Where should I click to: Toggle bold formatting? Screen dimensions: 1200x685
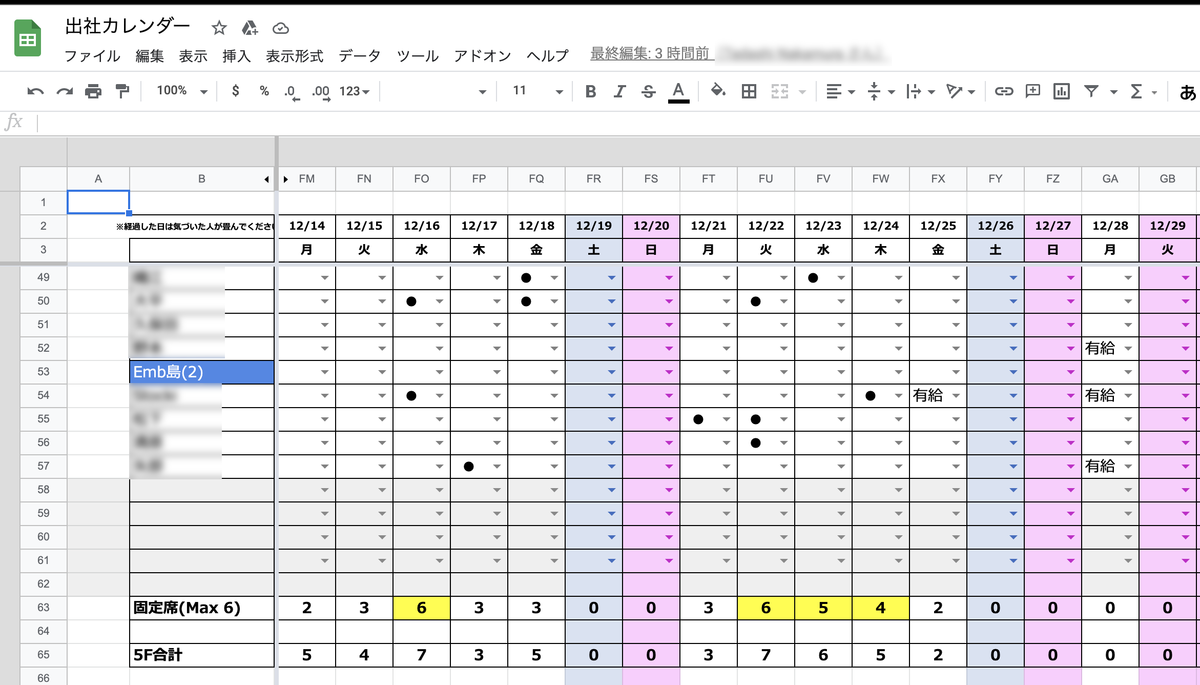[590, 91]
